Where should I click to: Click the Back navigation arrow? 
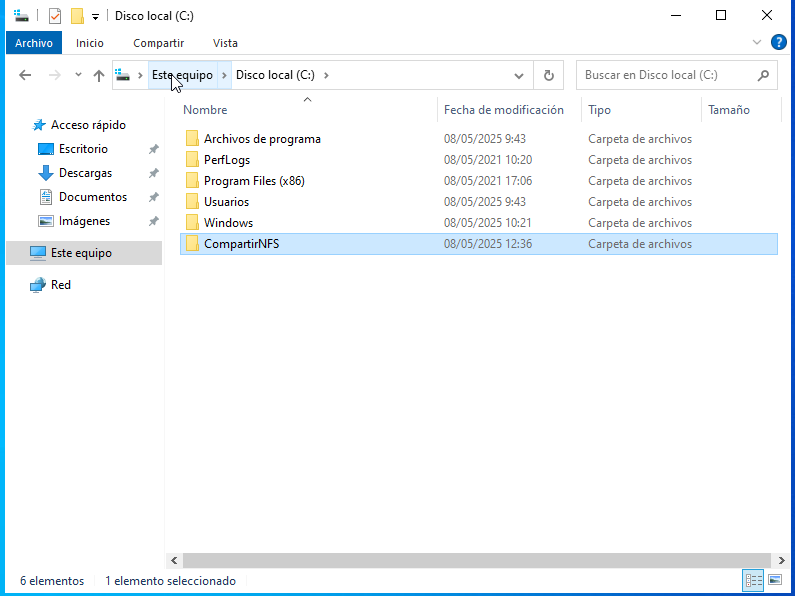[x=25, y=75]
